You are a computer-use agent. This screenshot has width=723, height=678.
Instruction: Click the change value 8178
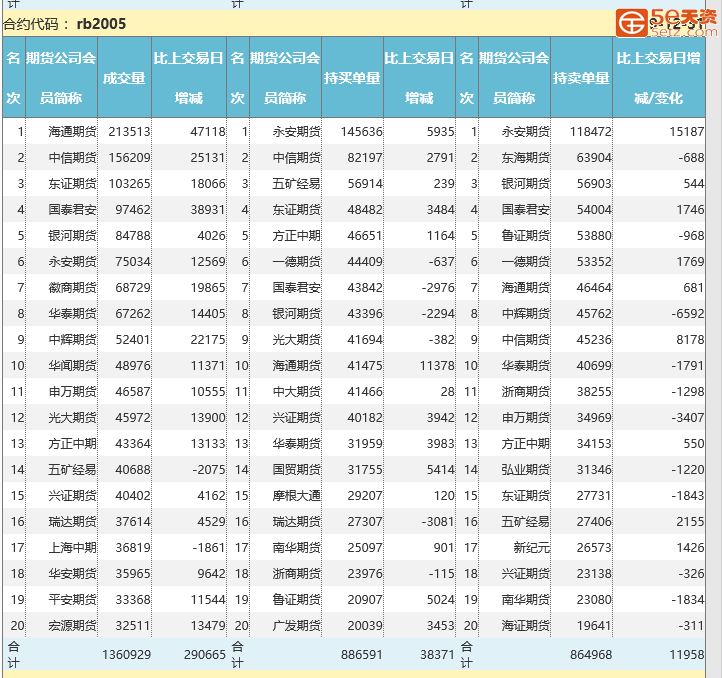pos(690,339)
